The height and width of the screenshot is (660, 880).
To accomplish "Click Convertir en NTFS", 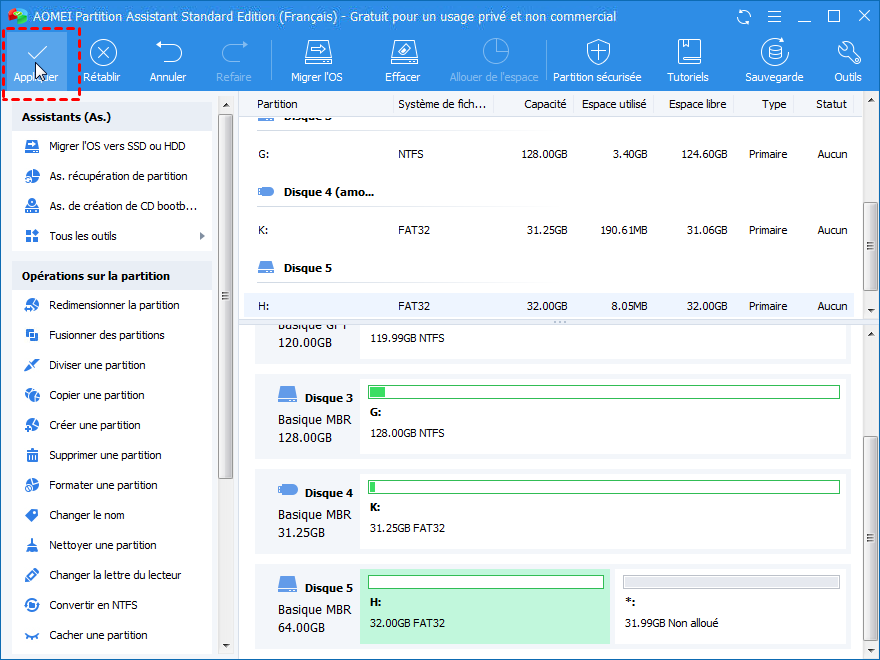I will (x=93, y=605).
